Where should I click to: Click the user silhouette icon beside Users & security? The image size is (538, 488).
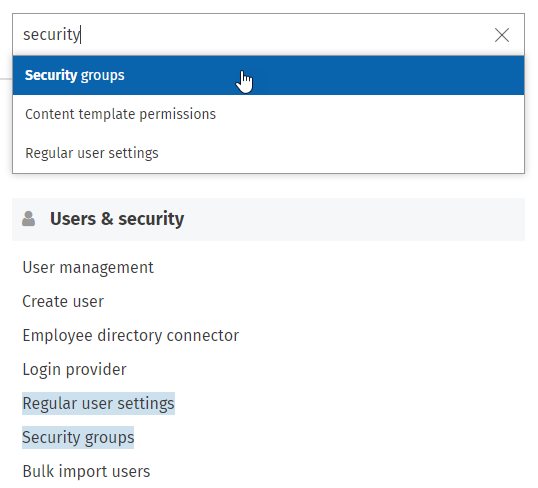28,219
